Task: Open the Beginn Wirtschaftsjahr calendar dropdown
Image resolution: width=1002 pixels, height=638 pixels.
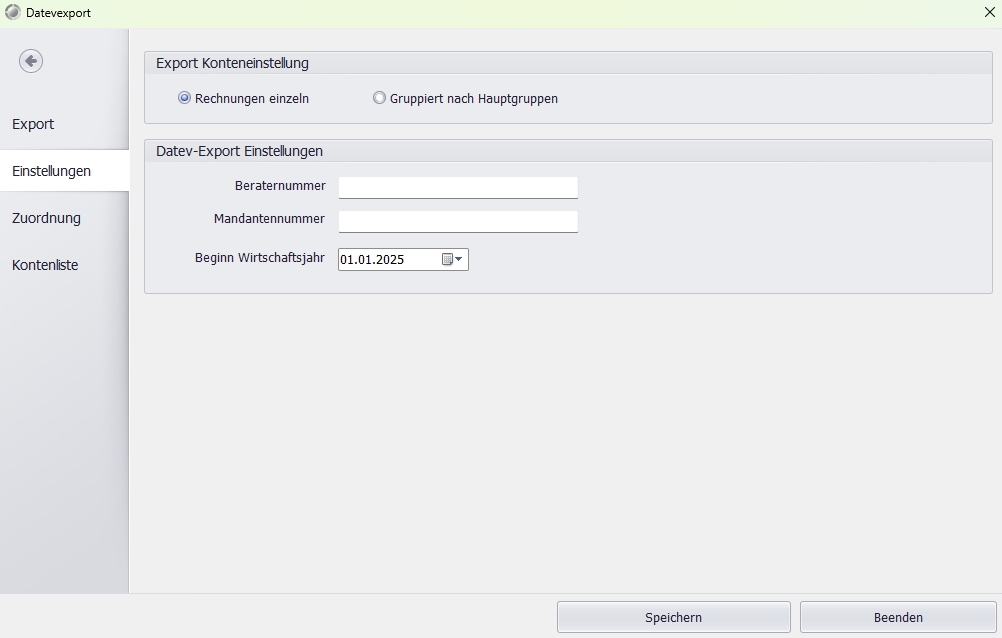Action: point(453,260)
